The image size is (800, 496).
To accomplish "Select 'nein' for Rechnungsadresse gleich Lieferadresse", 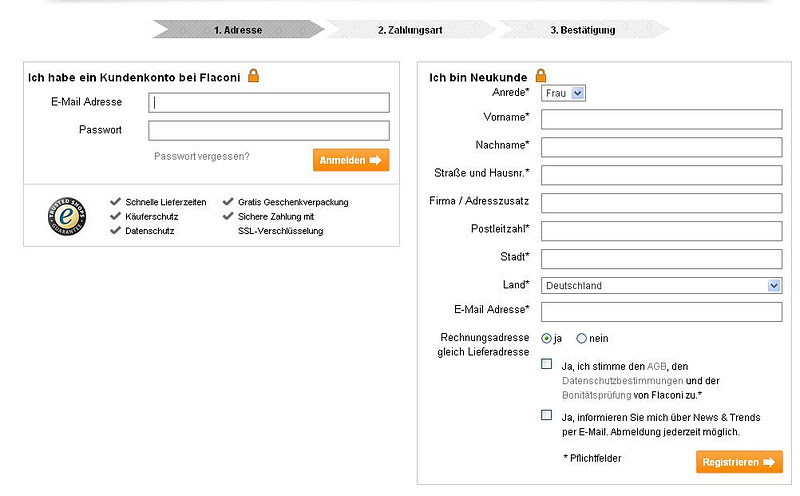I will [x=581, y=338].
